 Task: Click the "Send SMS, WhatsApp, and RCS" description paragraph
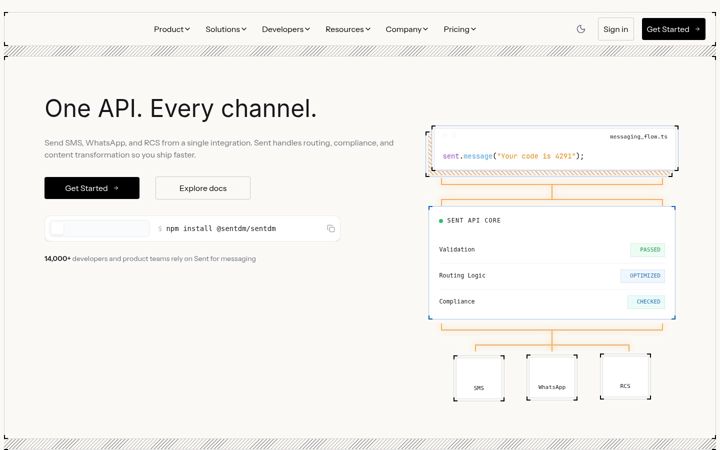tap(219, 149)
